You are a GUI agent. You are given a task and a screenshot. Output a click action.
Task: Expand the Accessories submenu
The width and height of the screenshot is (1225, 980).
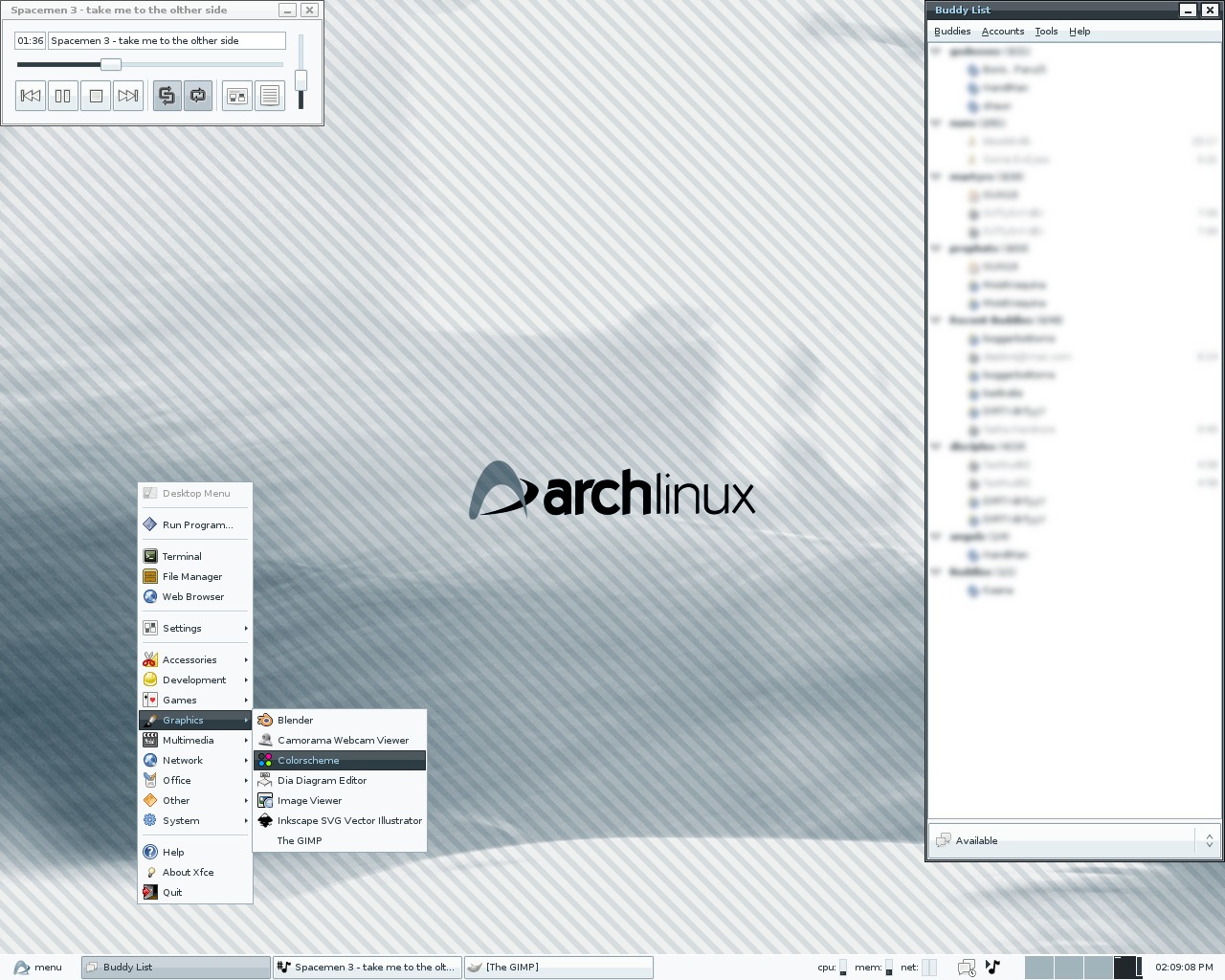[195, 659]
